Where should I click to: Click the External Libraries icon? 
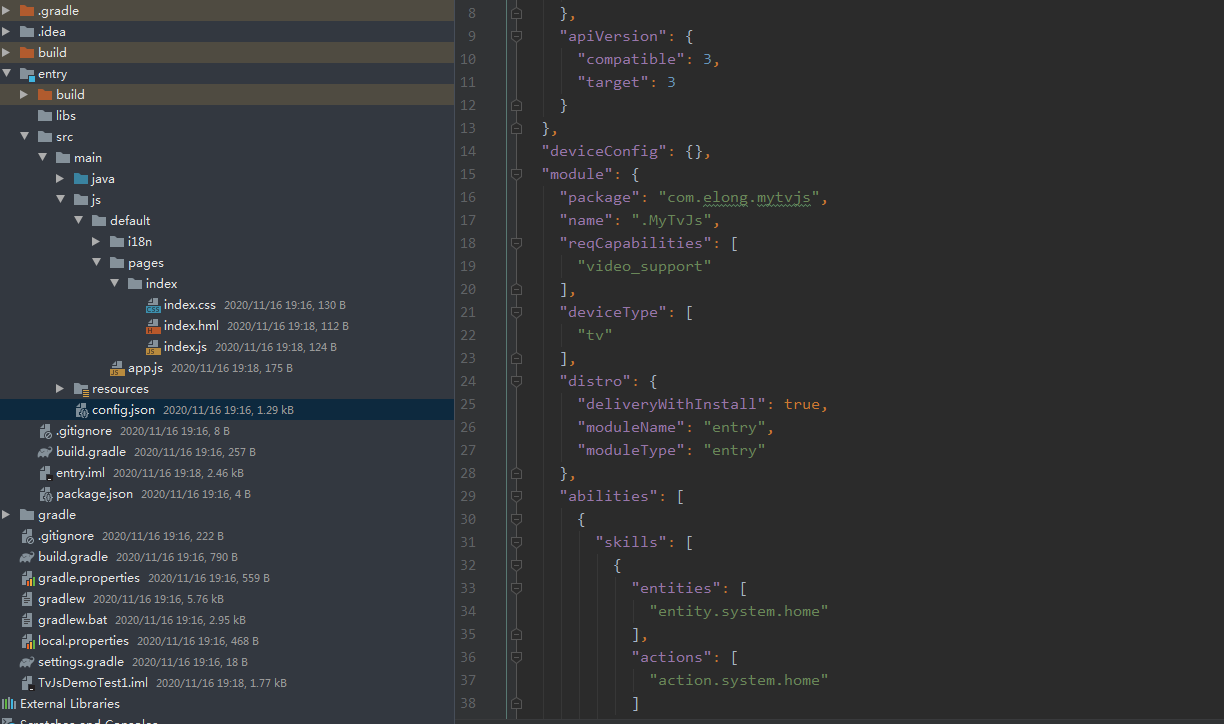[9, 704]
